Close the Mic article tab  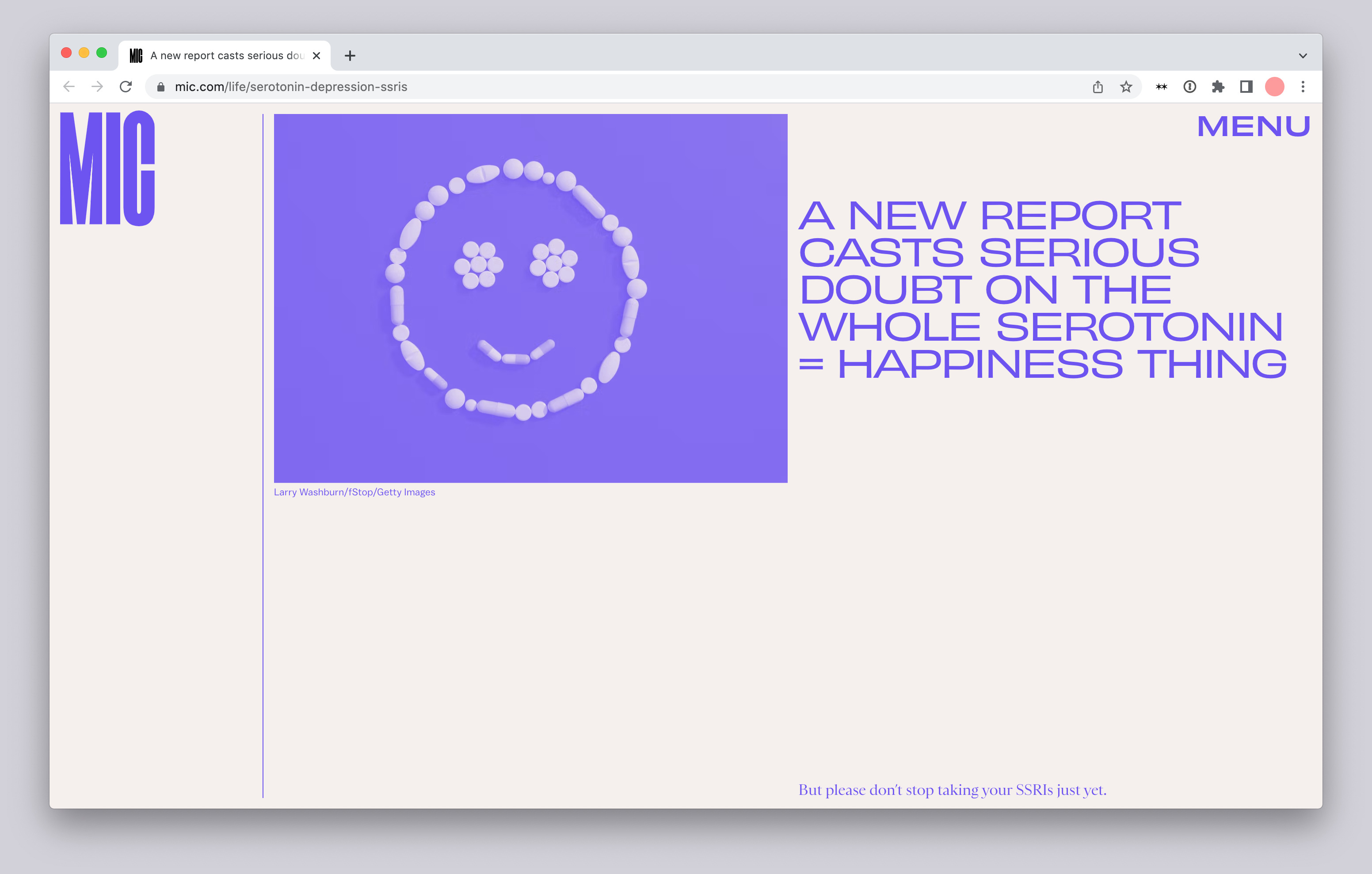[x=317, y=56]
